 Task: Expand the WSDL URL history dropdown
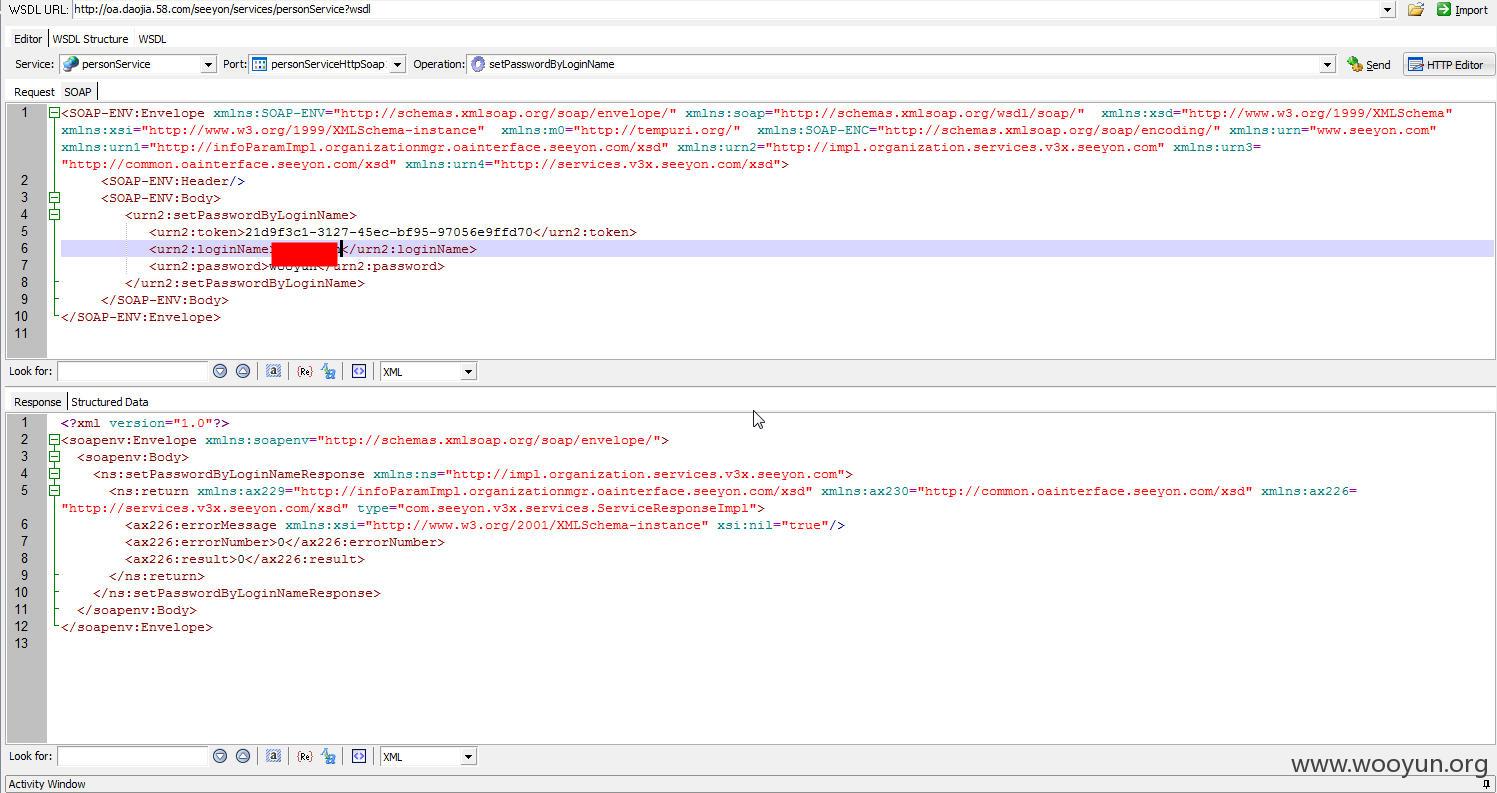click(1387, 9)
